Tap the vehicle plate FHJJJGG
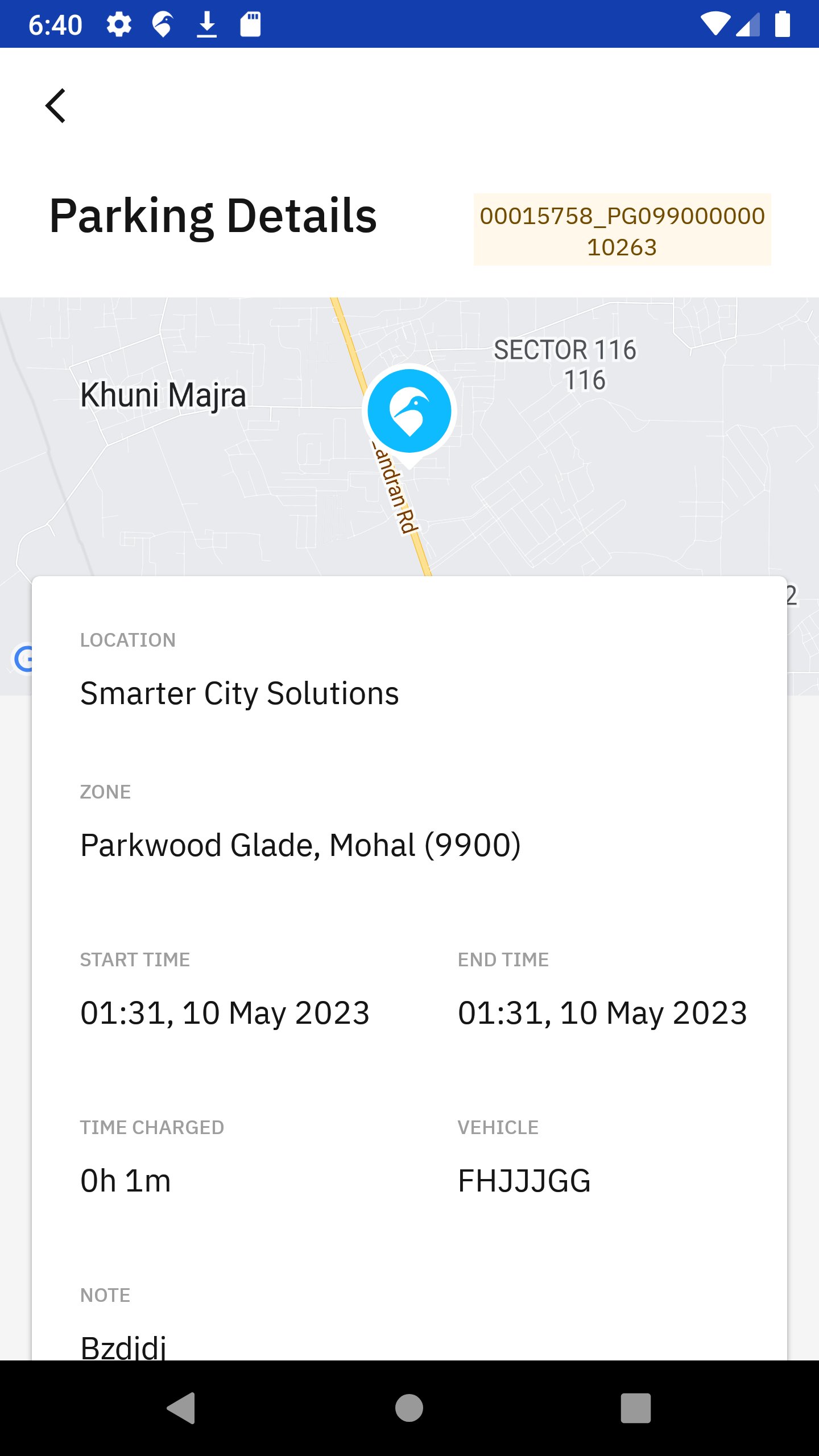 click(x=524, y=1181)
